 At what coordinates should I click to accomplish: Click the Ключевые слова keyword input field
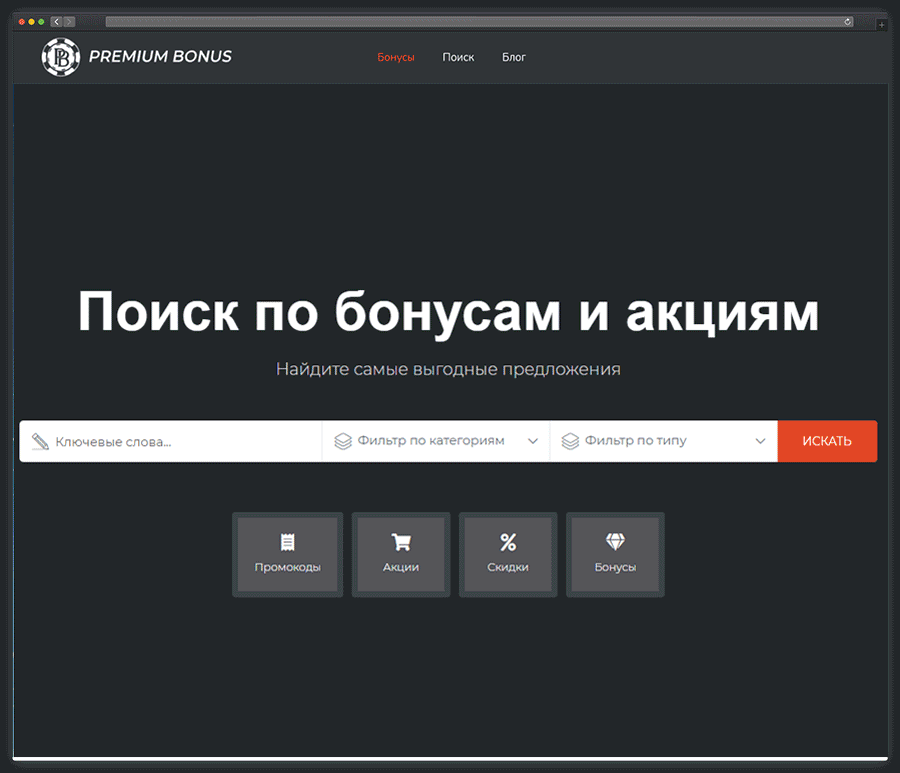(170, 441)
